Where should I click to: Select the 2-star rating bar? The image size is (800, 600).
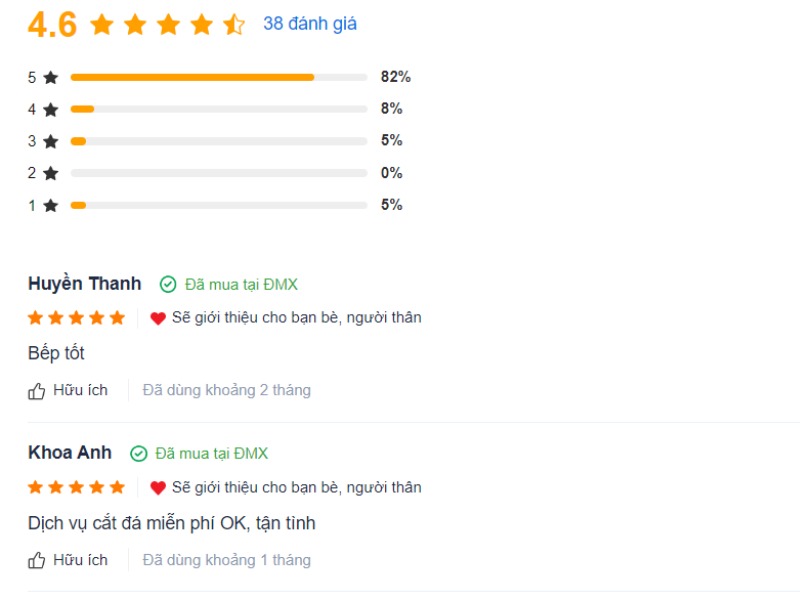[x=219, y=173]
